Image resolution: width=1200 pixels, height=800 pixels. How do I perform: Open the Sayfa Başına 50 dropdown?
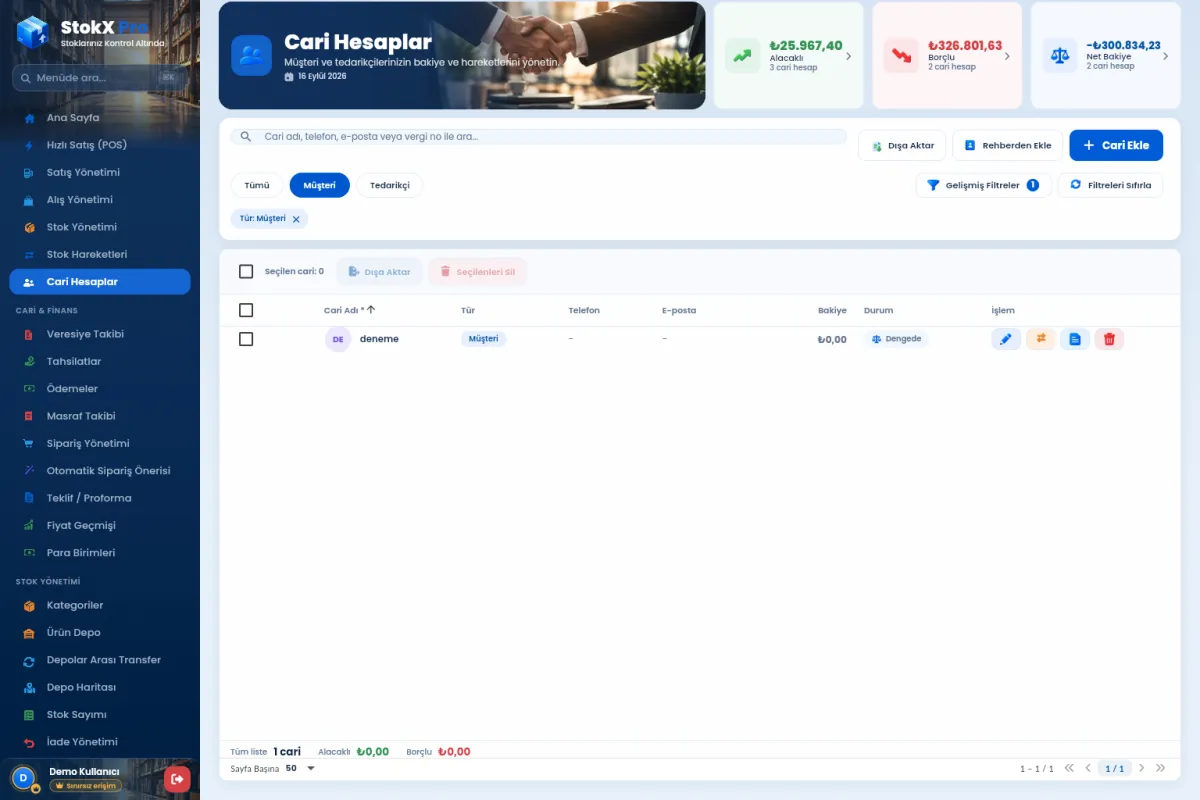coord(300,768)
